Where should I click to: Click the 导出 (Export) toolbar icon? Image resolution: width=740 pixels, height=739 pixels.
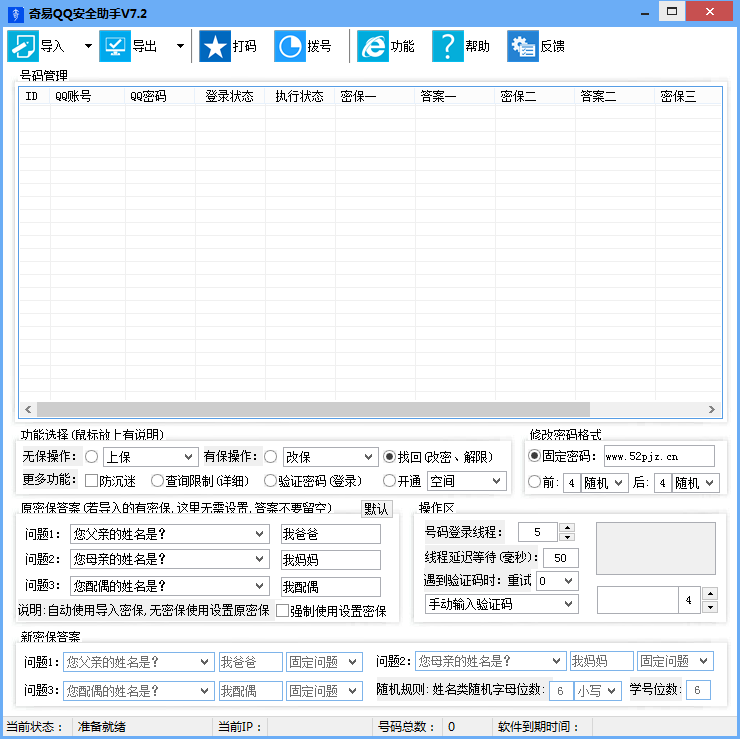pos(115,46)
